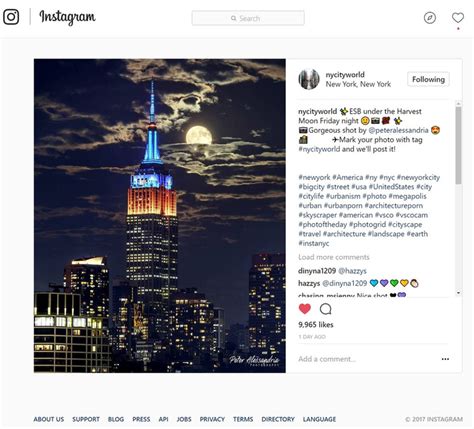Unlike the post using the red heart

pyautogui.click(x=305, y=309)
